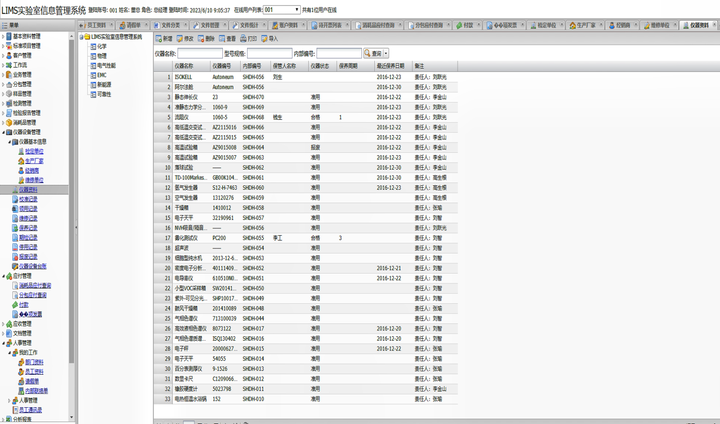The height and width of the screenshot is (424, 720).
Task: Select 电气性能 in the category tree
Action: [x=106, y=66]
